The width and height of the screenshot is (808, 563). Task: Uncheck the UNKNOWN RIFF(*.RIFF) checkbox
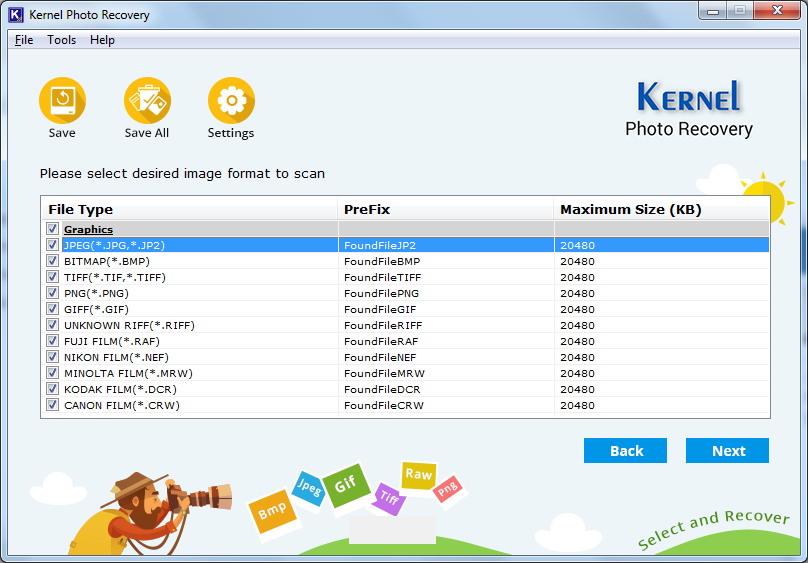[52, 325]
